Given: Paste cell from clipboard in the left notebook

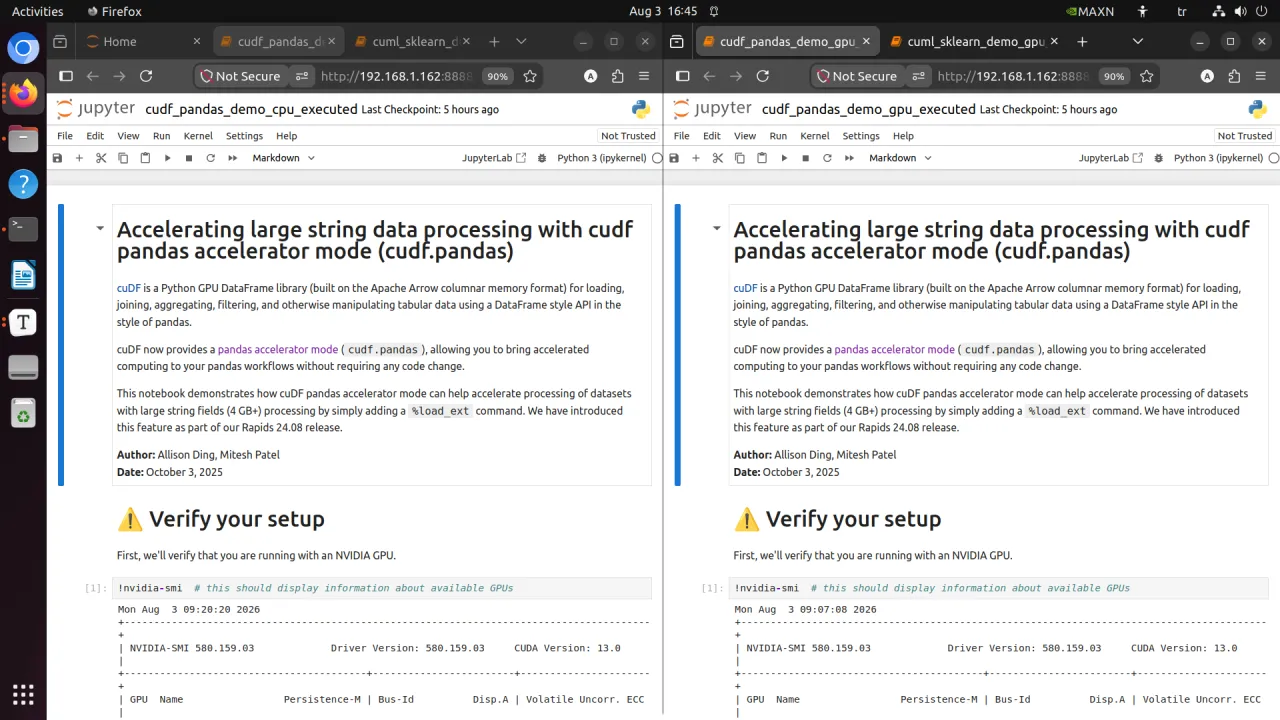Looking at the screenshot, I should coord(145,158).
